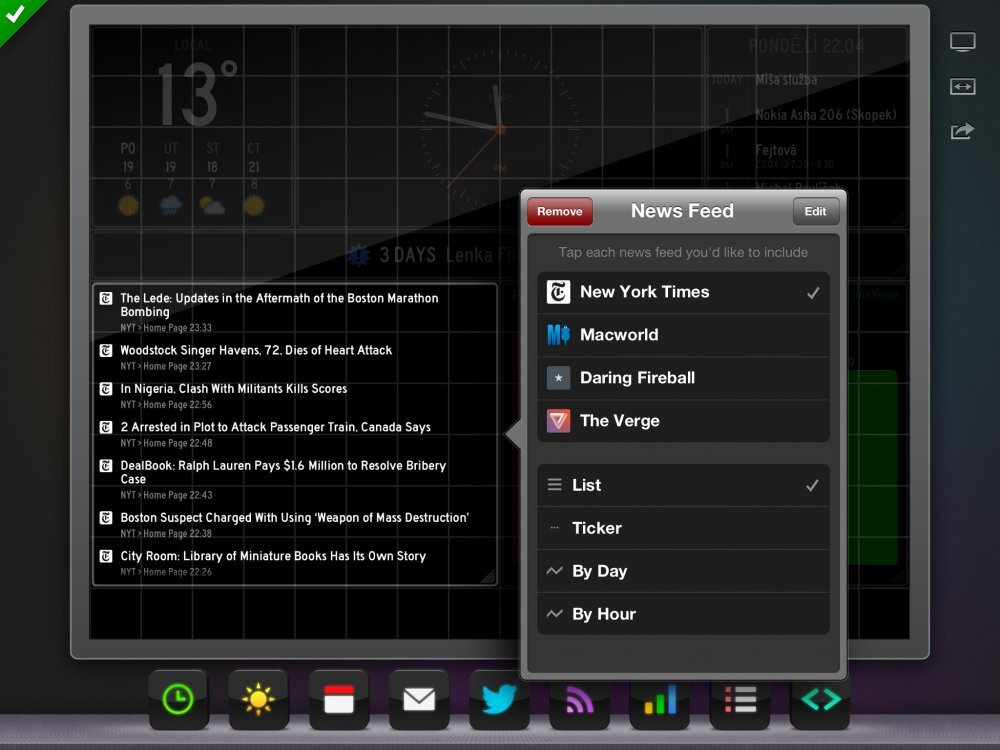This screenshot has height=750, width=1000.
Task: Open the custom HTML panel icon
Action: (x=820, y=700)
